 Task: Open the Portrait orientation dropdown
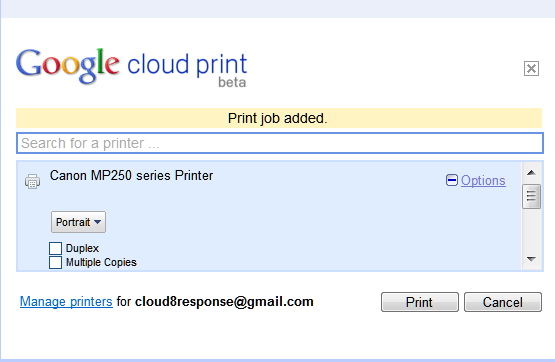point(78,222)
